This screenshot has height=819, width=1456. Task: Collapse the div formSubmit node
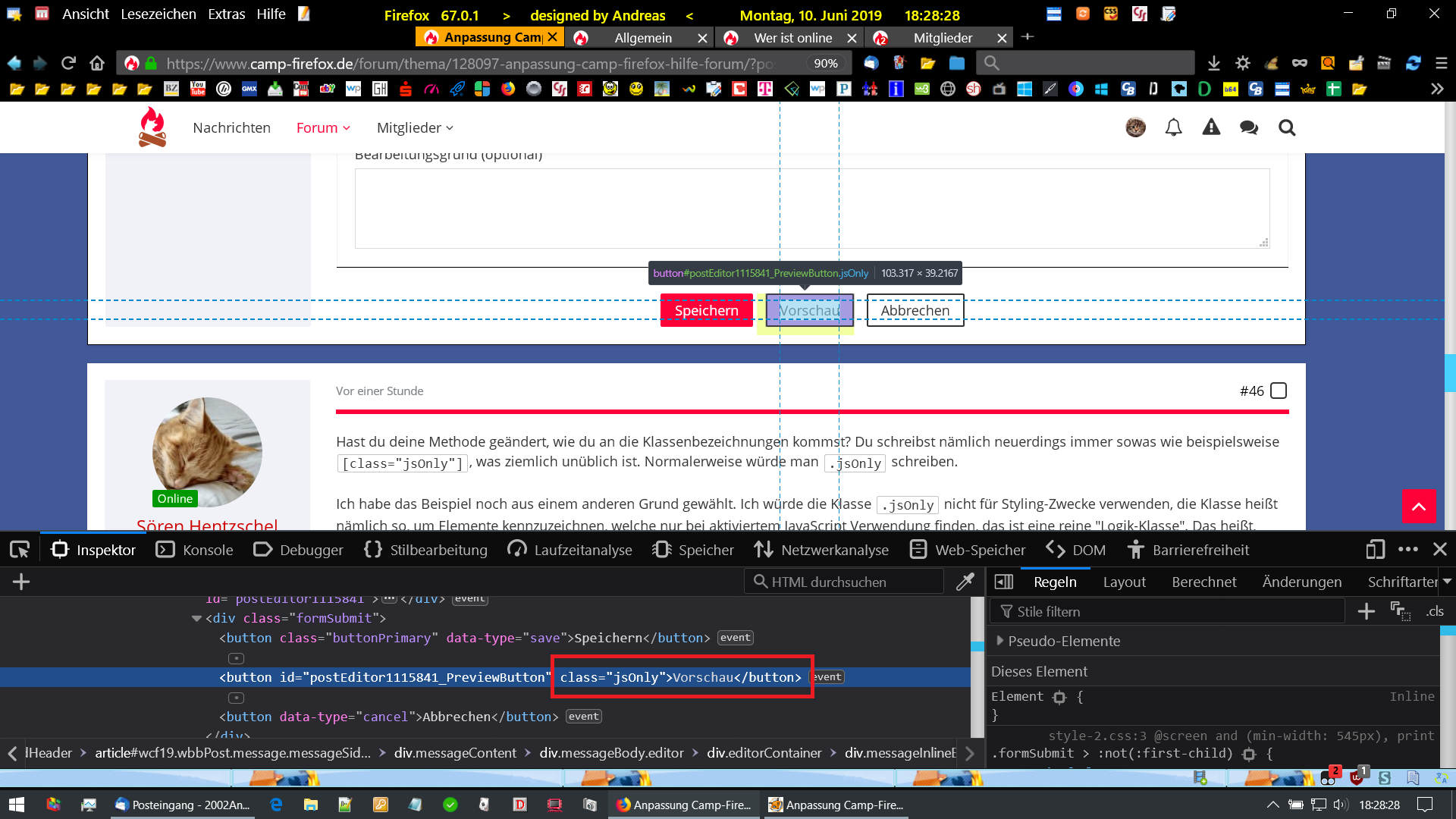click(196, 619)
